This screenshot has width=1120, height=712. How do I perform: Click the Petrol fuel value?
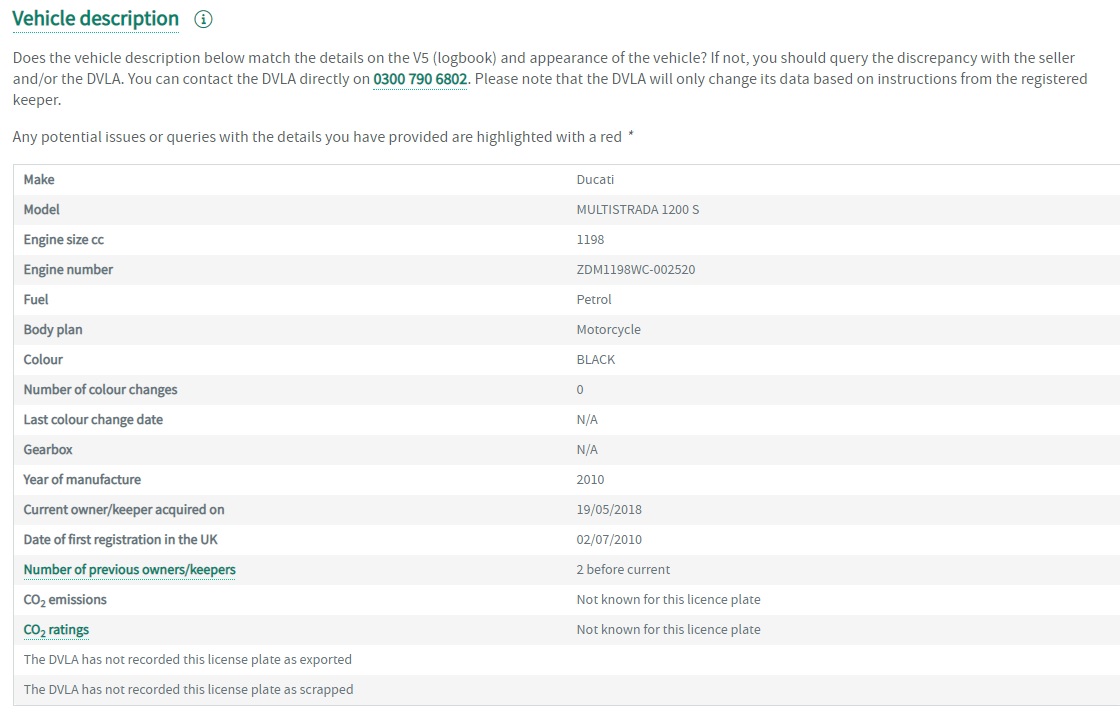point(594,300)
